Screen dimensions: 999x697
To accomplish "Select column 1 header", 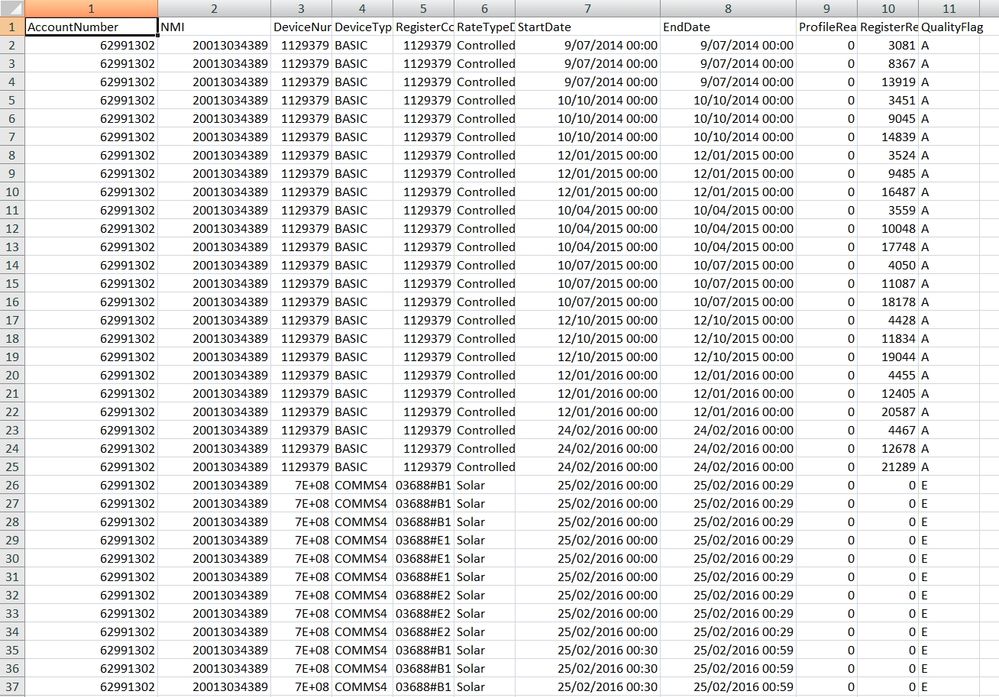I will 90,8.
